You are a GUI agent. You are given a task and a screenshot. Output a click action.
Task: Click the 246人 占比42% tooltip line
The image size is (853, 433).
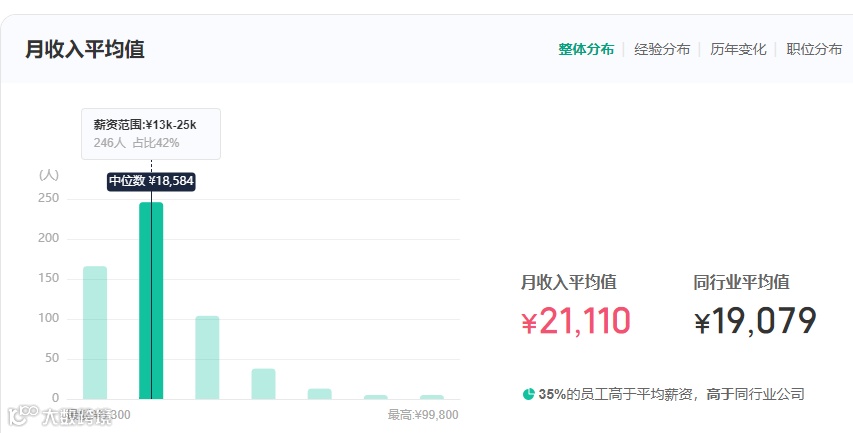[x=137, y=143]
